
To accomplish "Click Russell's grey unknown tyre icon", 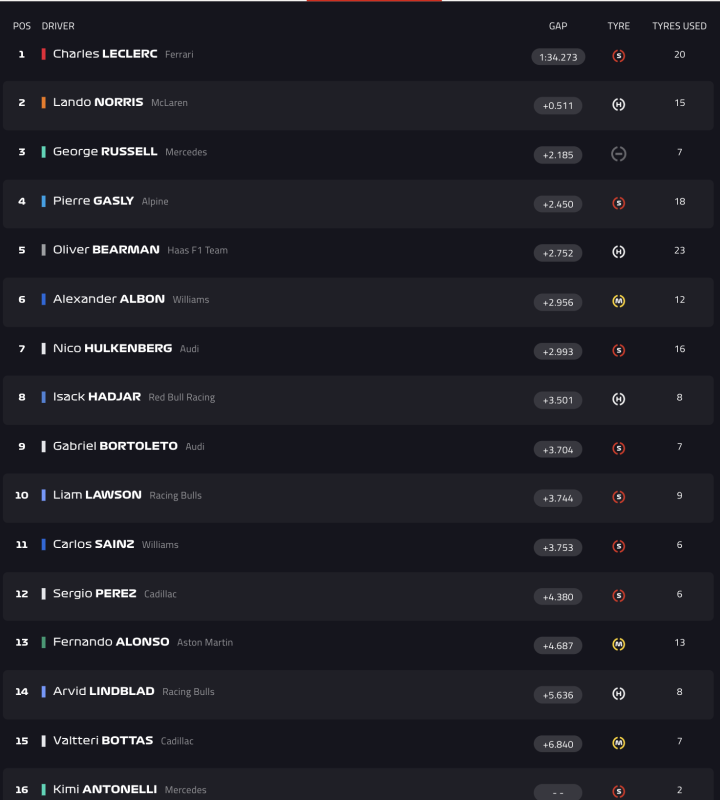I will click(x=618, y=153).
